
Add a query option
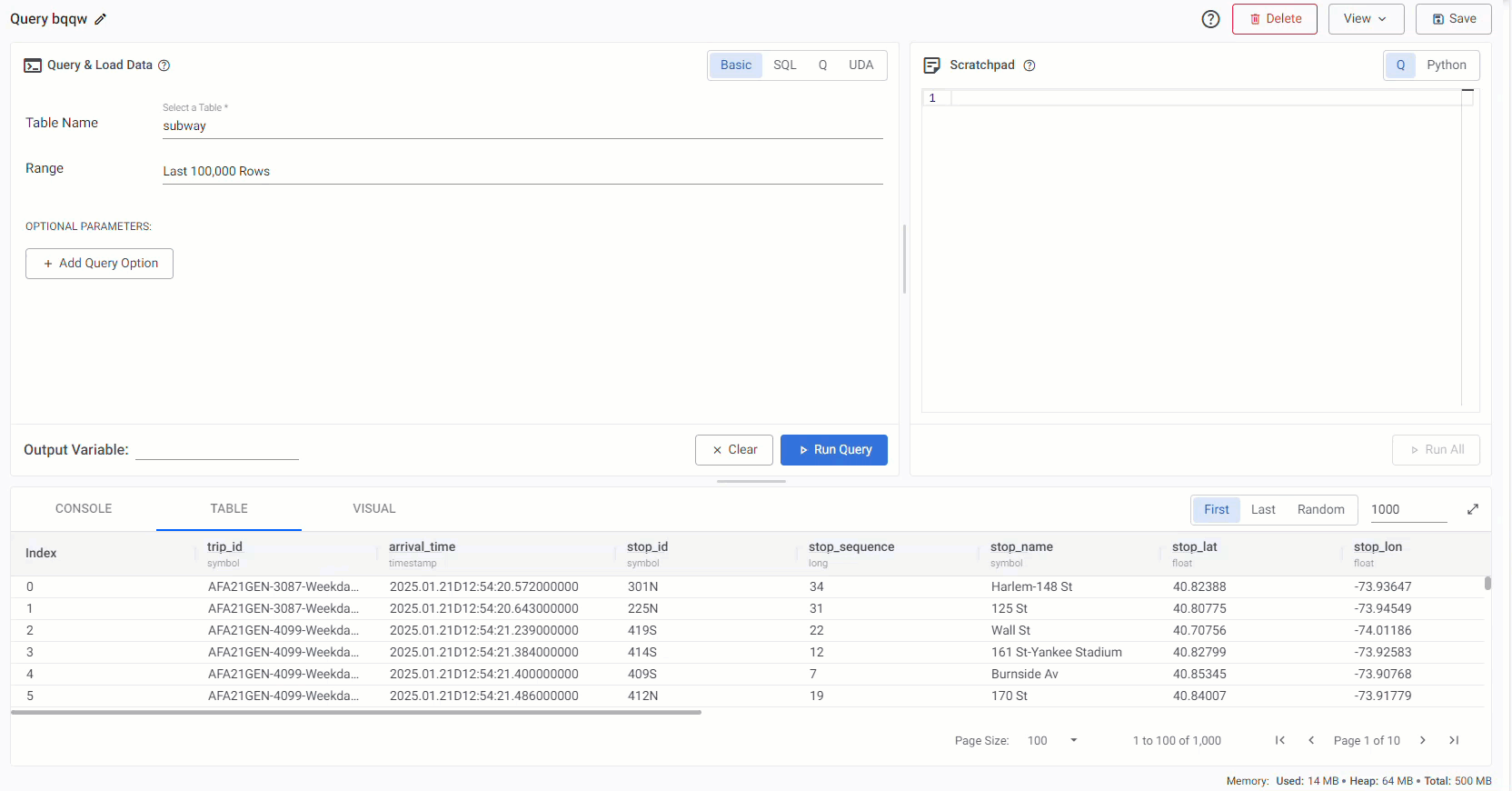99,264
